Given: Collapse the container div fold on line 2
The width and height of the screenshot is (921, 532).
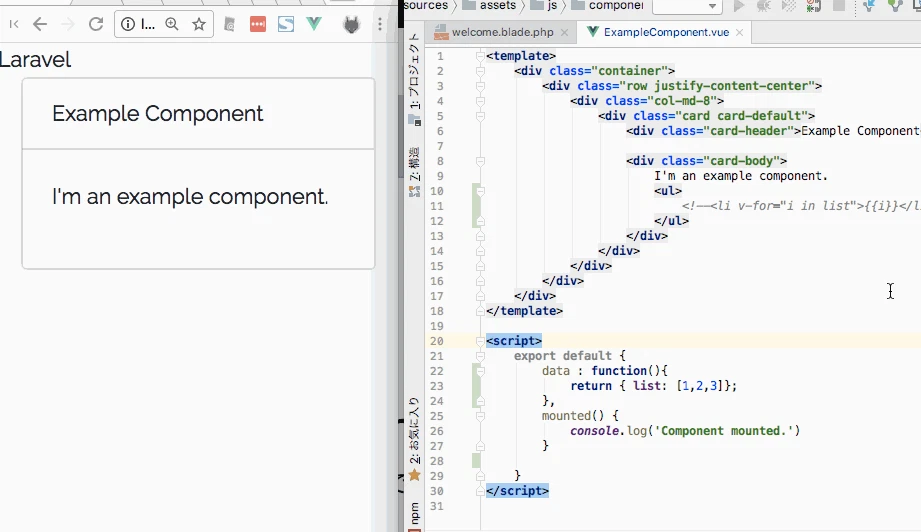Looking at the screenshot, I should [480, 71].
